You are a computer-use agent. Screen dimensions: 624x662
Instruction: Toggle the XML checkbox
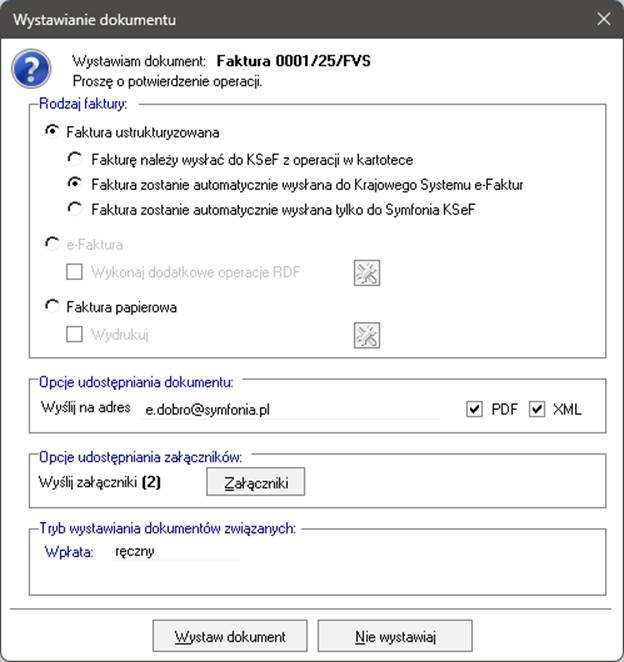pos(538,409)
